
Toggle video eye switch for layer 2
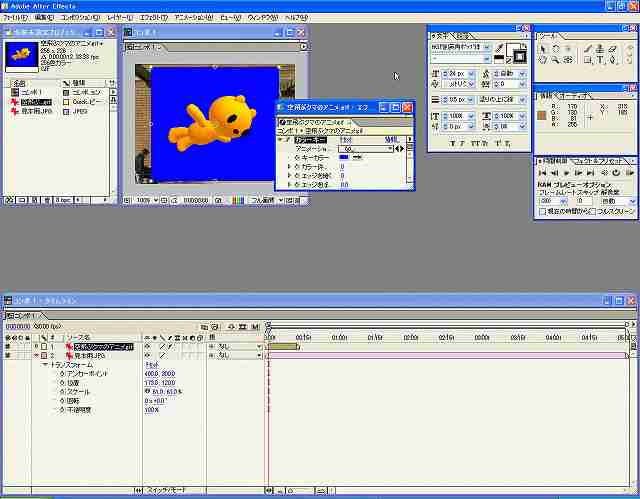pyautogui.click(x=7, y=356)
